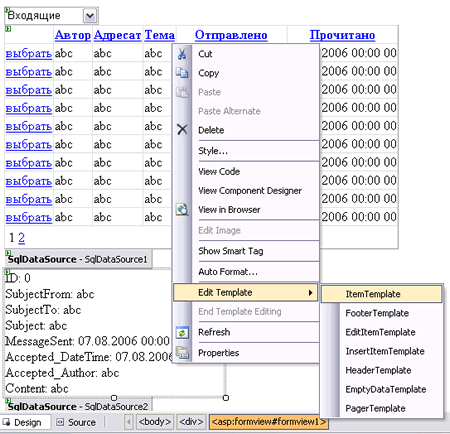
Task: Click the <asp:formview#formview1> tag button
Action: coord(268,422)
